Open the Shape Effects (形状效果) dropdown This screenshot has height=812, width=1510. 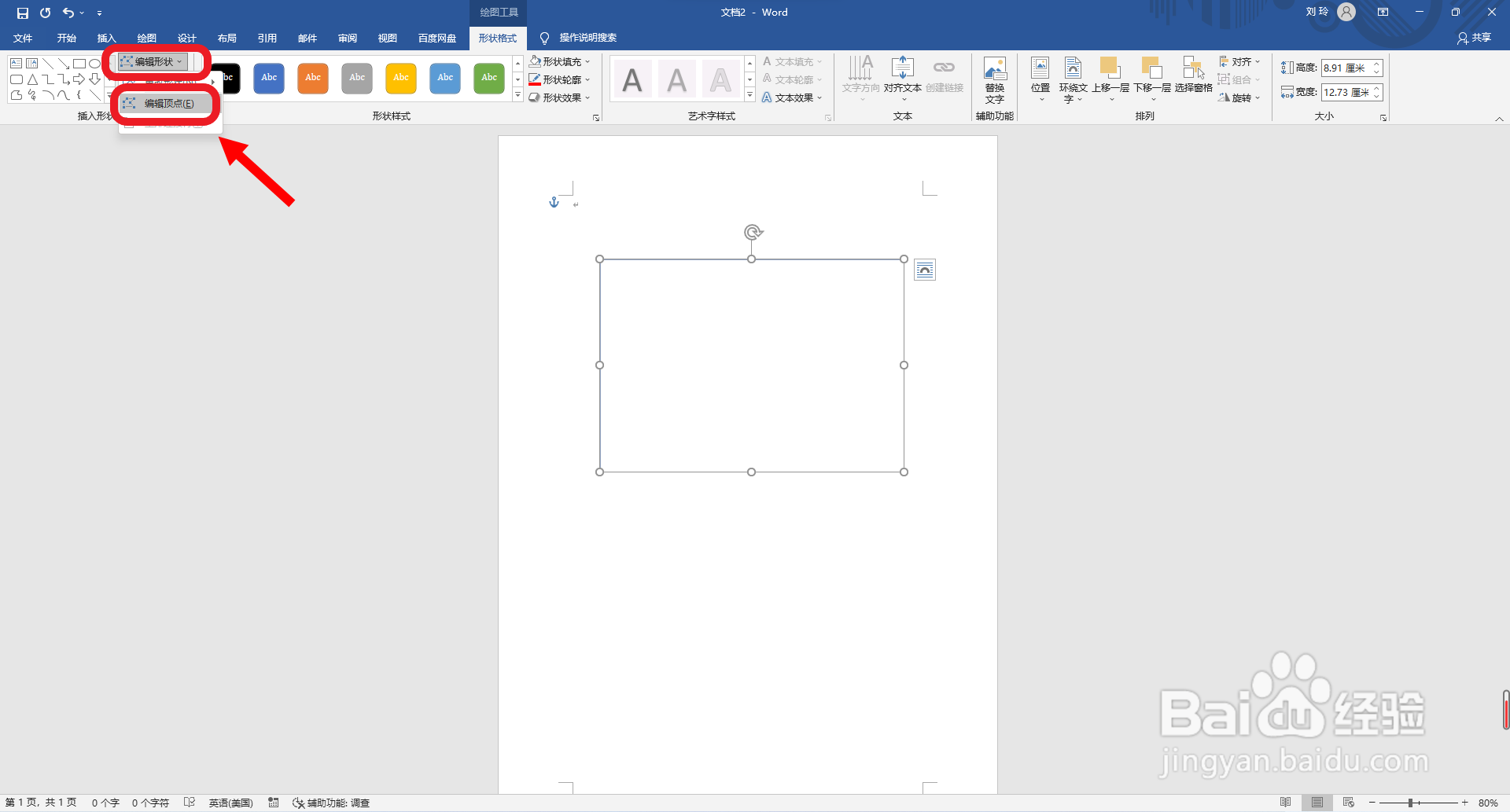coord(559,97)
